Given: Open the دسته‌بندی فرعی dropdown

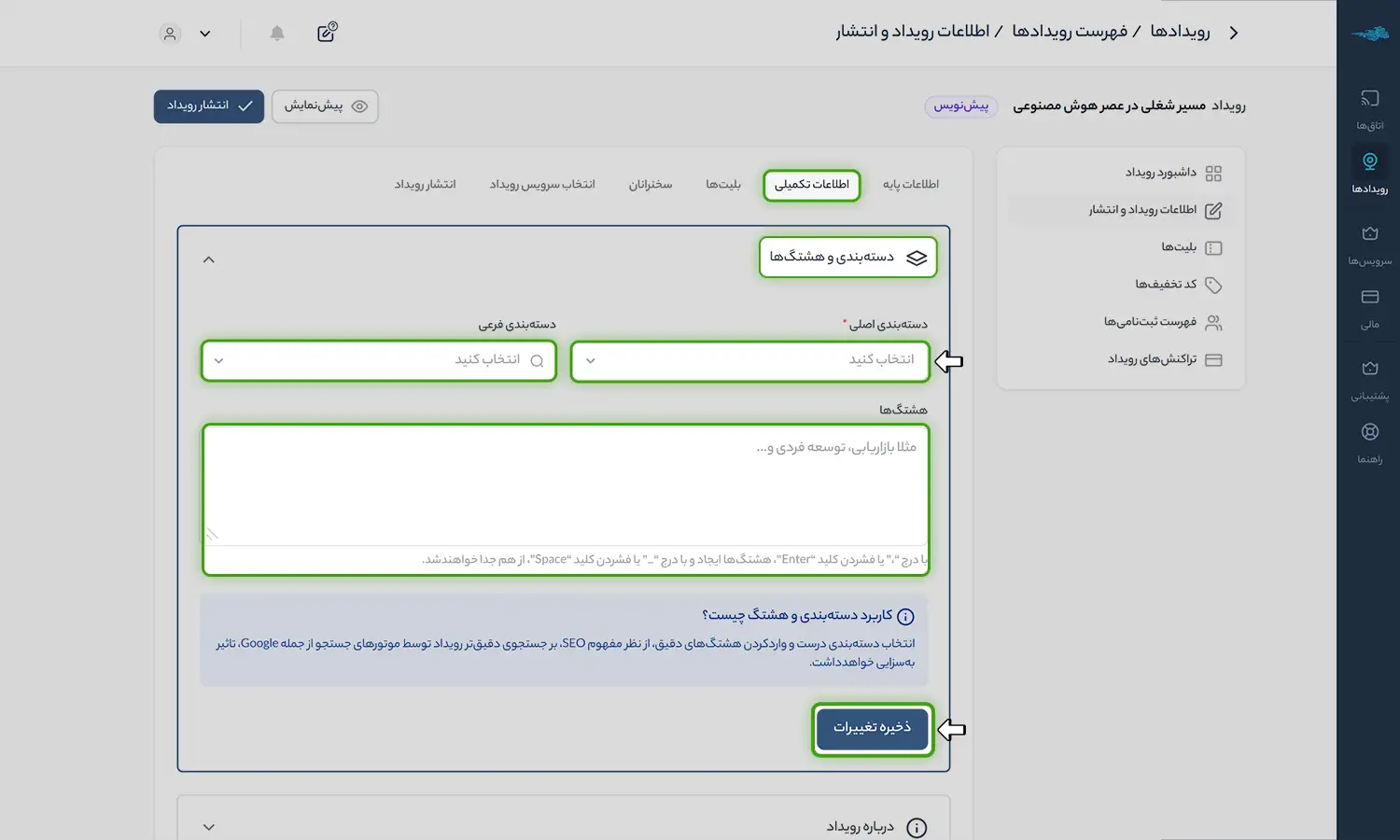Looking at the screenshot, I should tap(379, 360).
